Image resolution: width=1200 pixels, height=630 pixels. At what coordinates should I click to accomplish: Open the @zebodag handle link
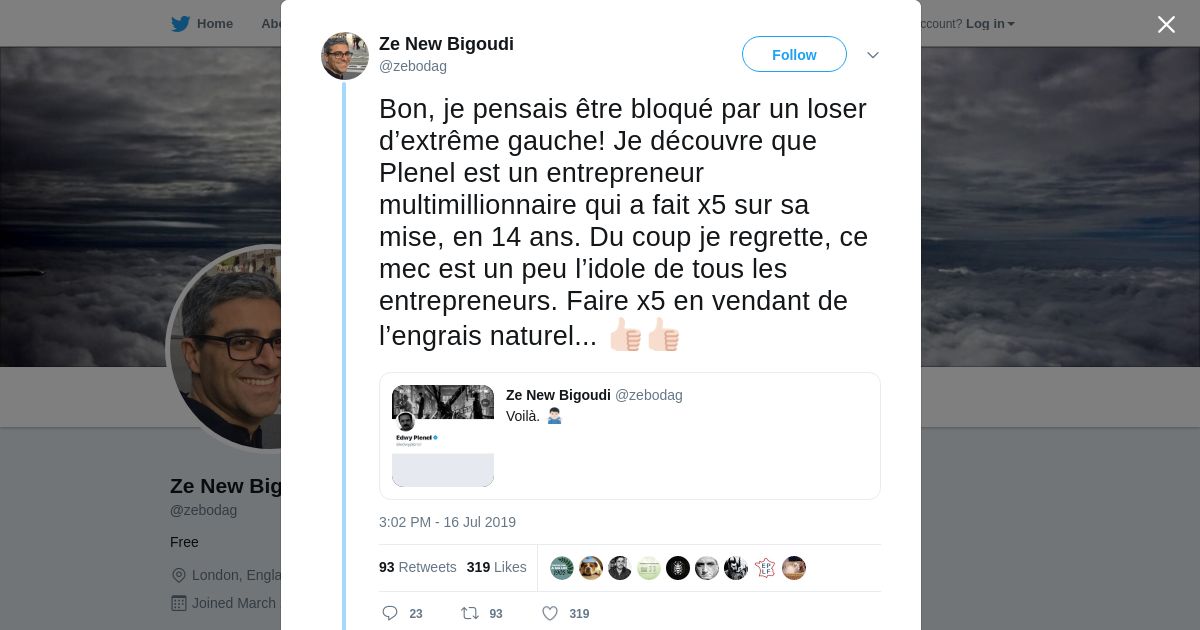tap(413, 66)
